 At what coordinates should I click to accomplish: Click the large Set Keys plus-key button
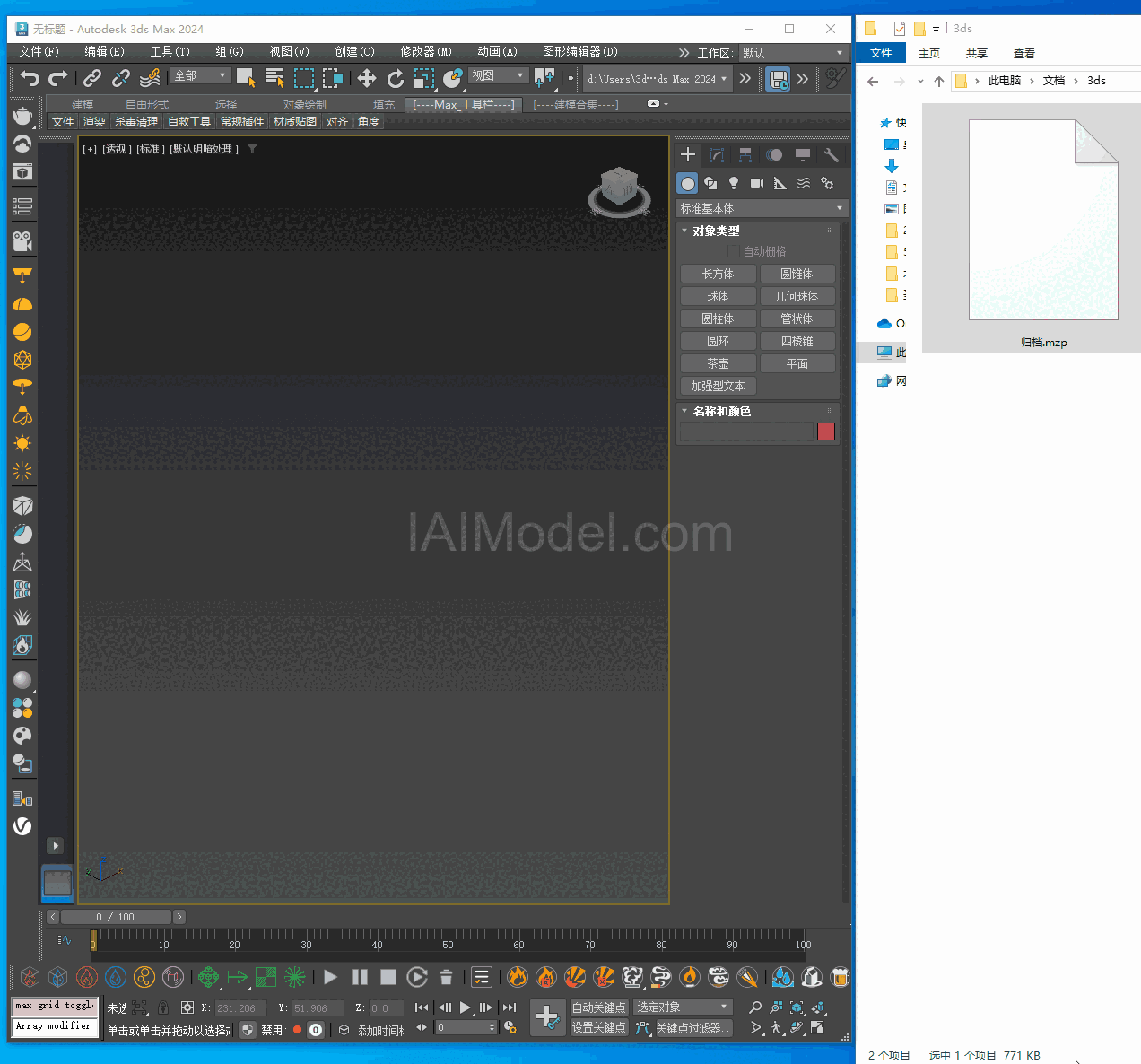[547, 1017]
